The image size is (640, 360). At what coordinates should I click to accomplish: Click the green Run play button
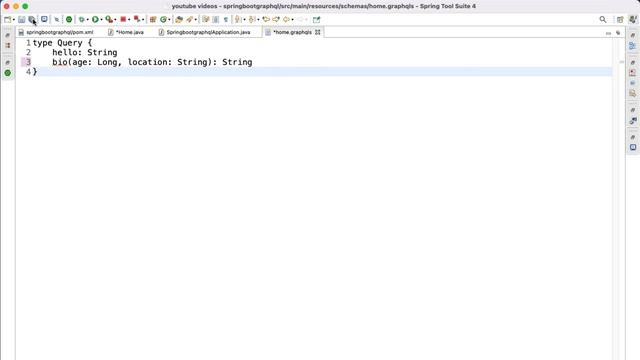[95, 19]
